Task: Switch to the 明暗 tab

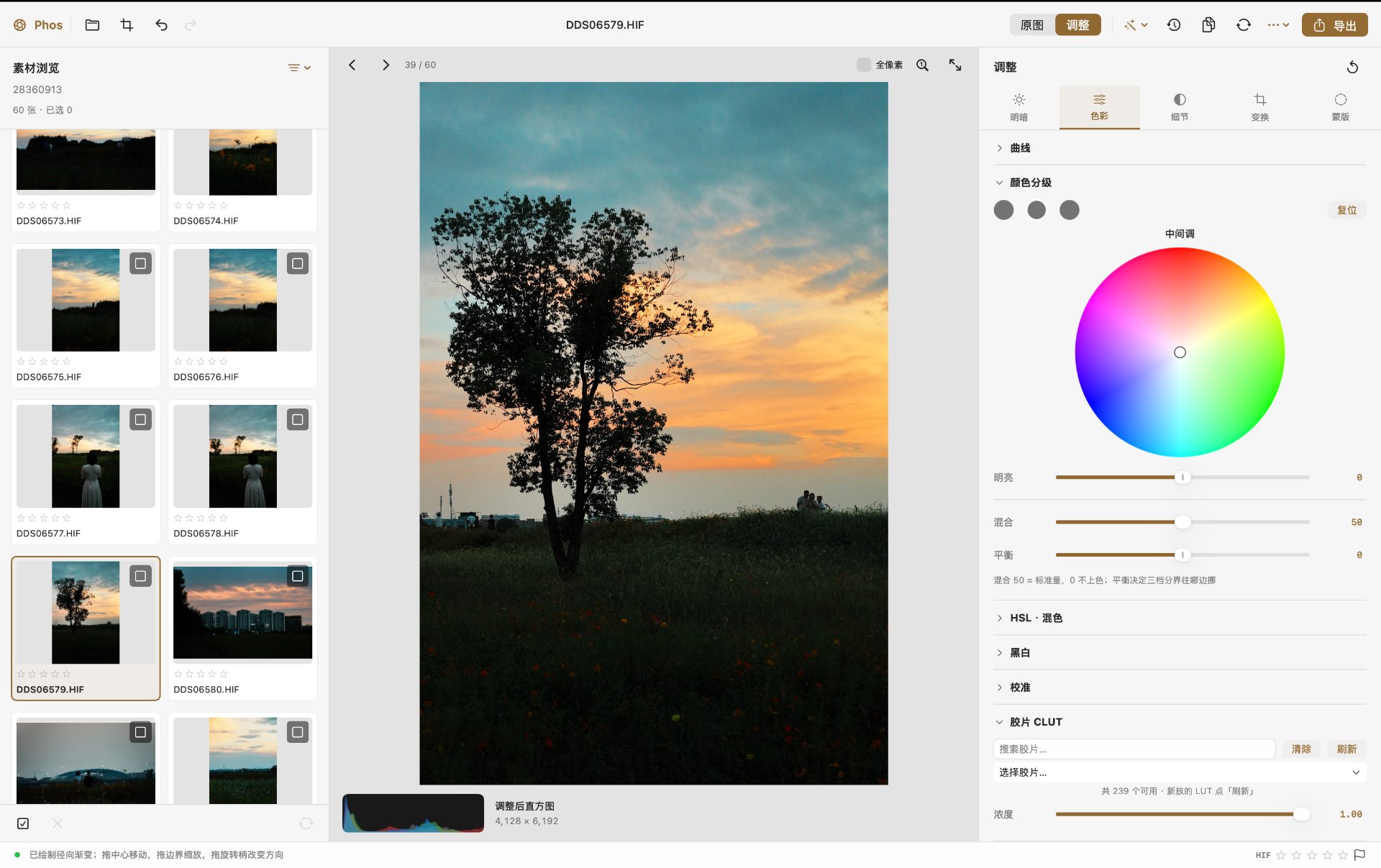Action: point(1018,107)
